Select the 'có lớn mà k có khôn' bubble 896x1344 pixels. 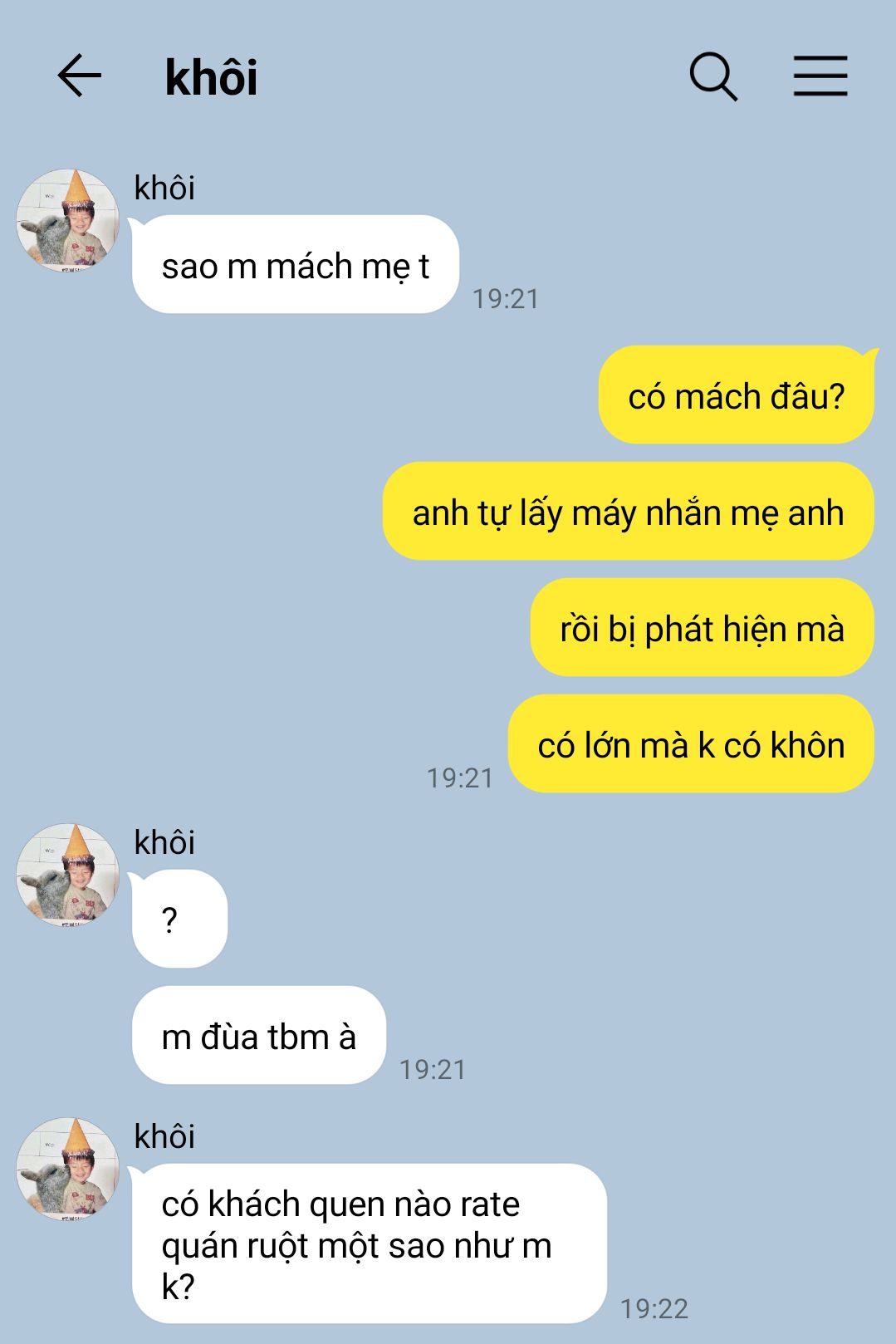[691, 744]
